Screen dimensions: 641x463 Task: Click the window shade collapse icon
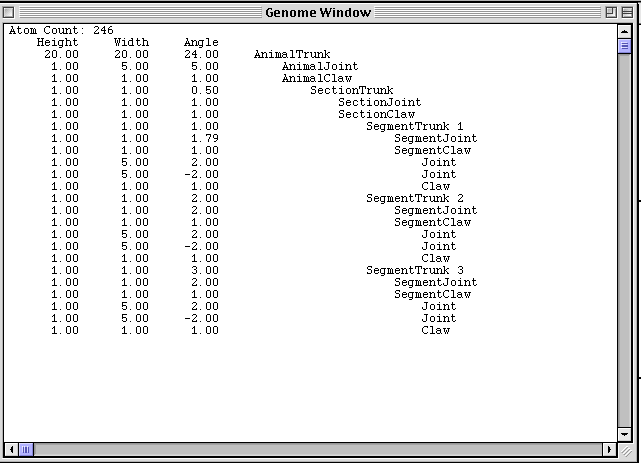(627, 13)
